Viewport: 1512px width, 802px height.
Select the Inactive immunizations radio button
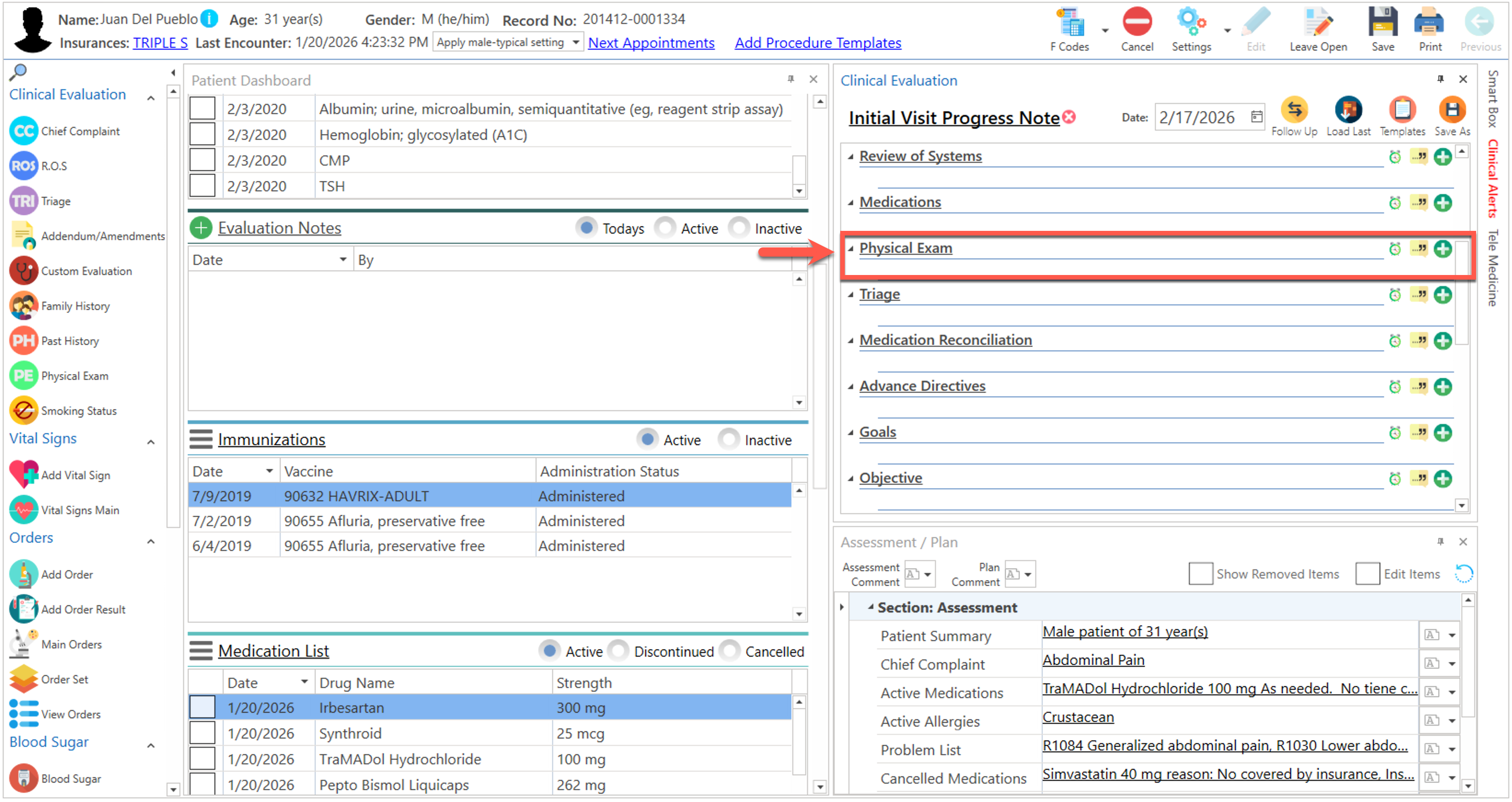[728, 440]
